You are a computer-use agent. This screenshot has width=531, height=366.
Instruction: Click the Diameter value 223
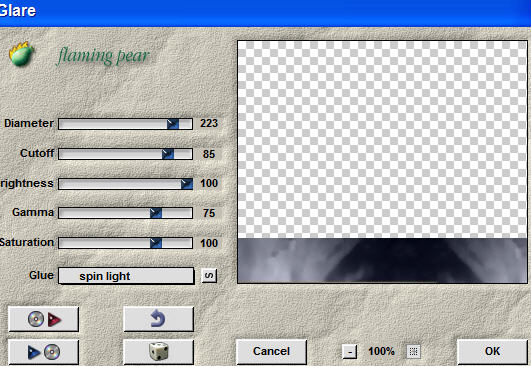click(x=209, y=124)
